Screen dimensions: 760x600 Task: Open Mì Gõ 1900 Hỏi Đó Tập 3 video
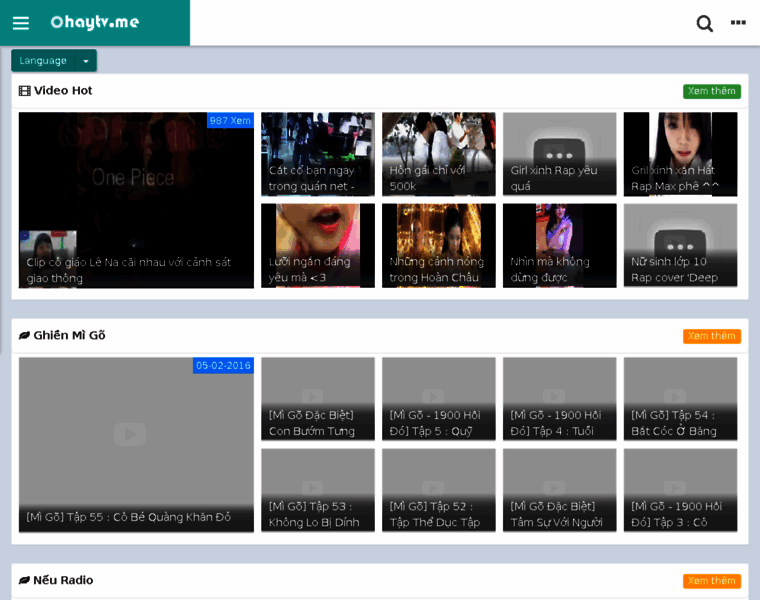coord(681,490)
